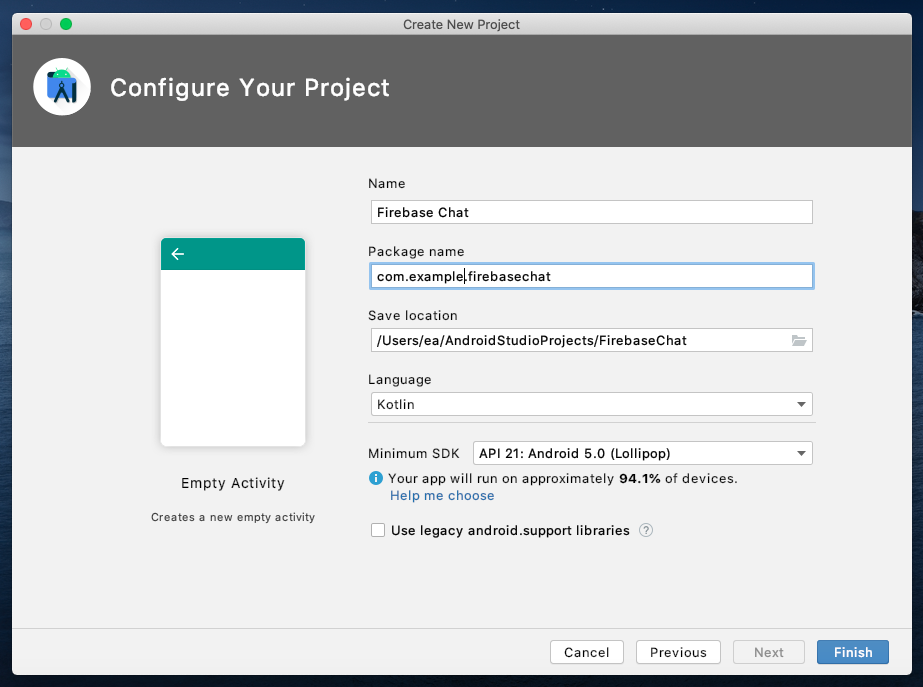The width and height of the screenshot is (923, 687).
Task: Click the Empty Activity label
Action: (233, 483)
